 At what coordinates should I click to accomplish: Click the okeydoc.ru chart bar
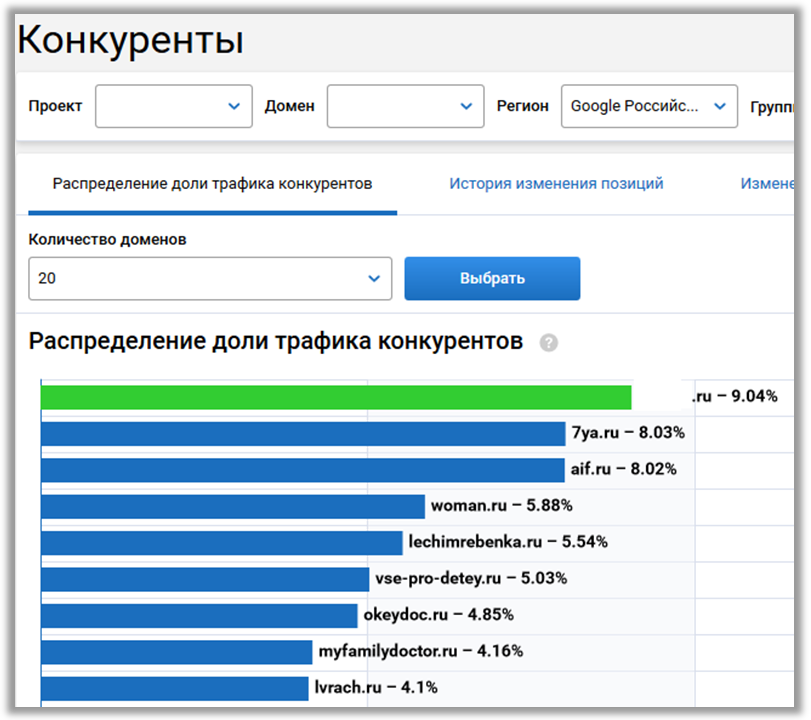[x=199, y=616]
